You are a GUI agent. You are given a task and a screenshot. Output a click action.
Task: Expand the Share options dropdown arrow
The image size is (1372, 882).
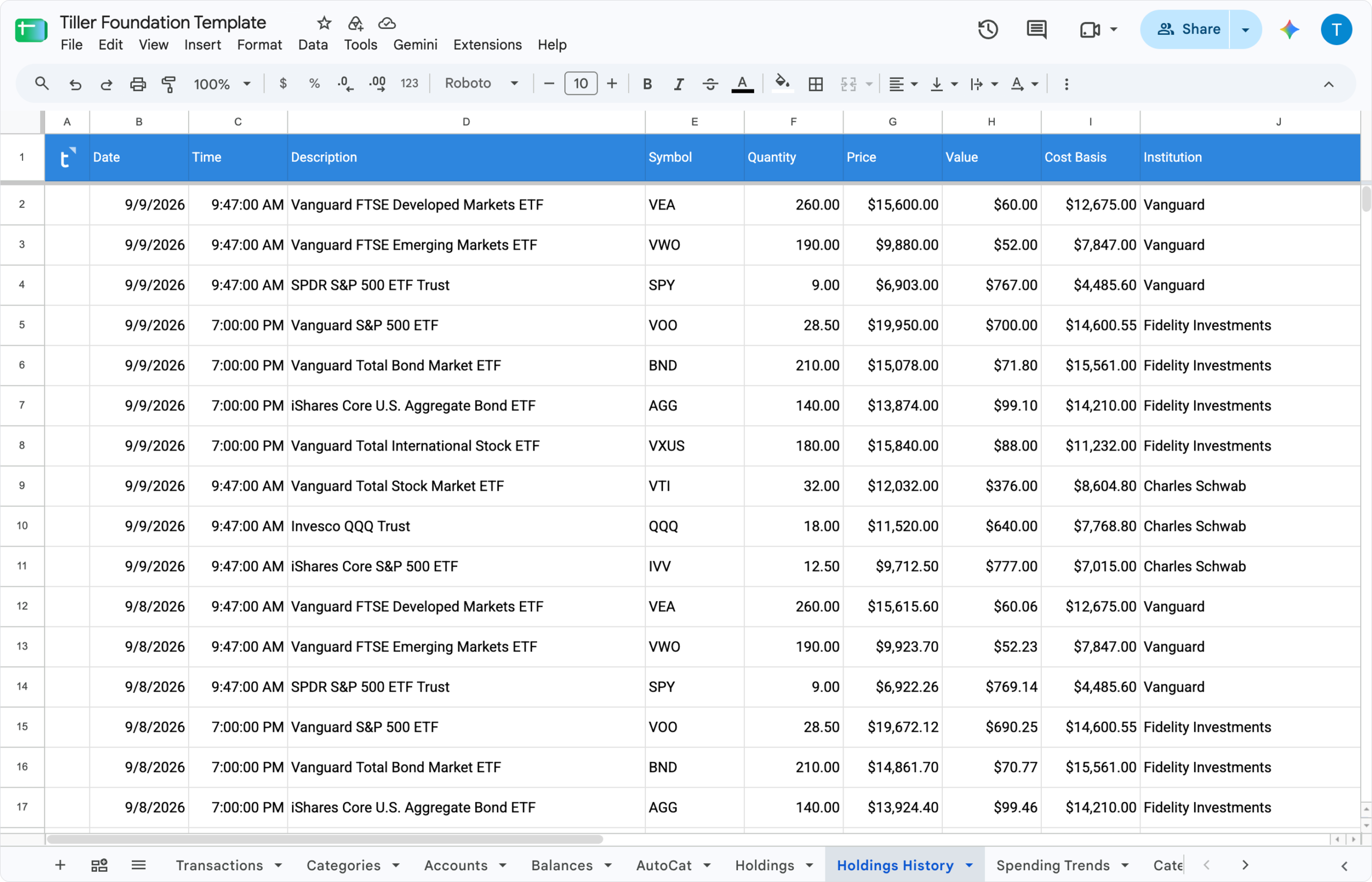1246,29
